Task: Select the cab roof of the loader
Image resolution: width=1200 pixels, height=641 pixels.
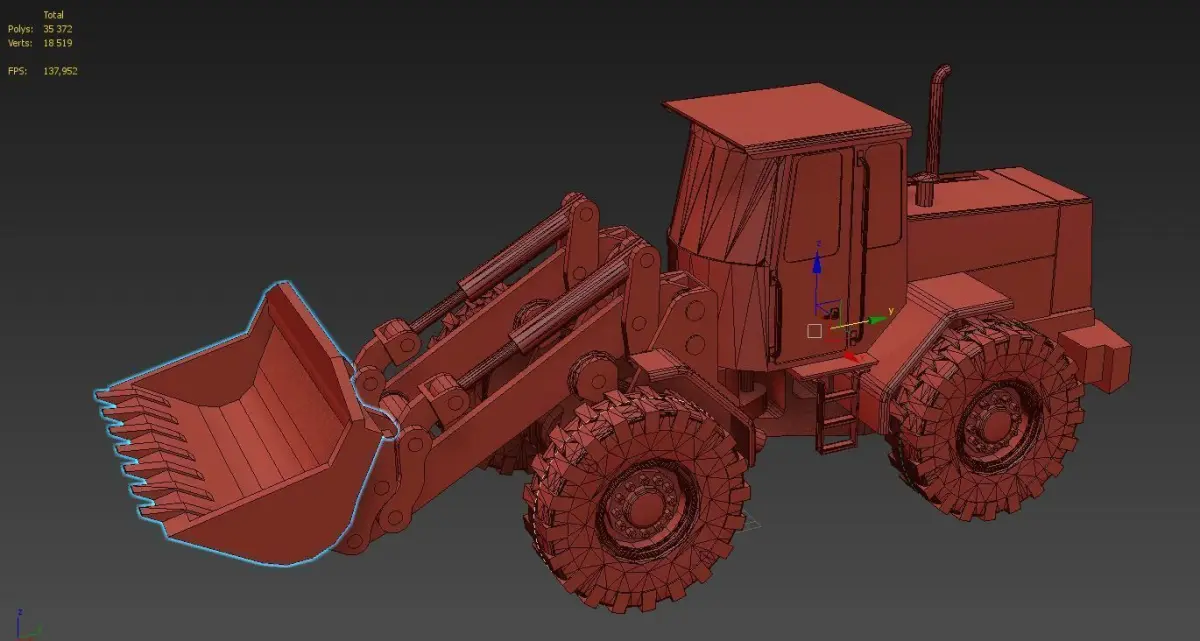Action: 787,118
